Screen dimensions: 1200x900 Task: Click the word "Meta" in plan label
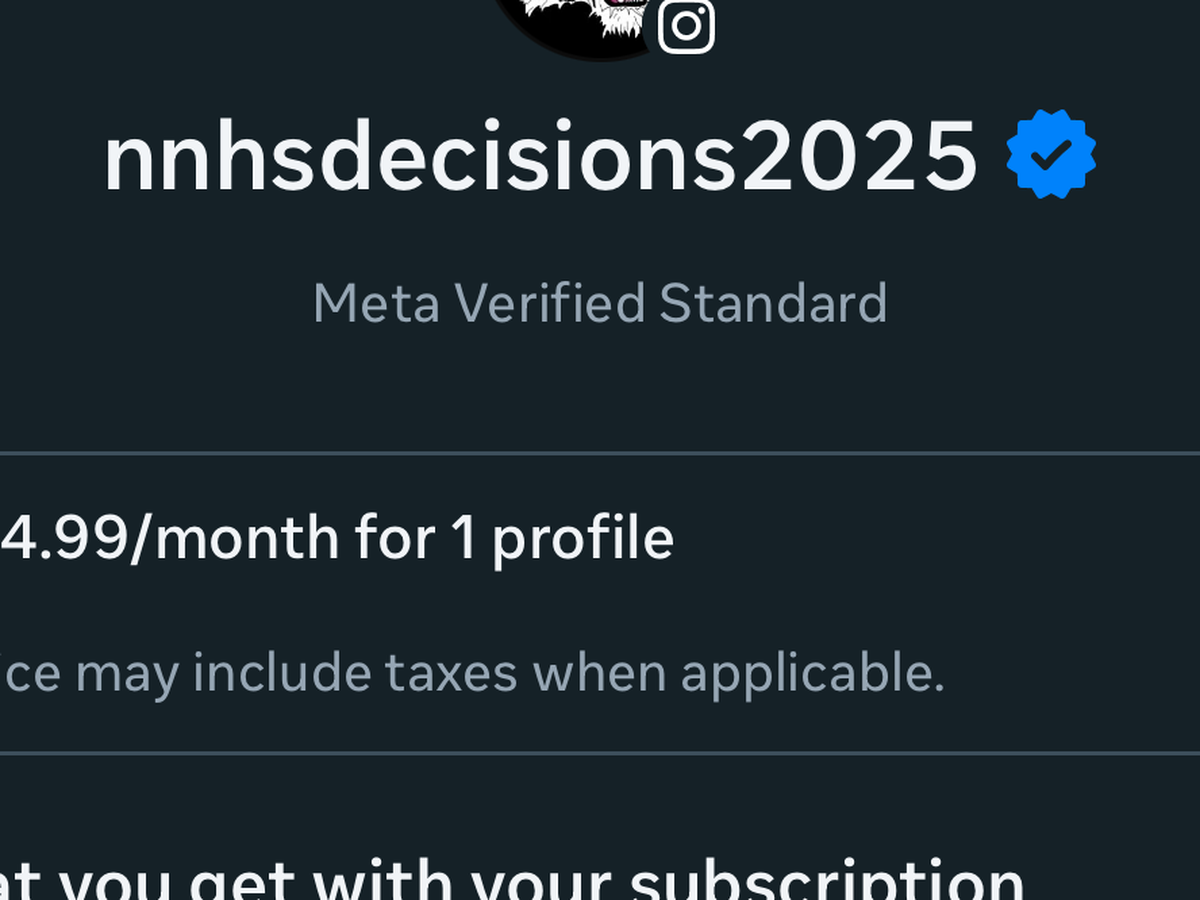click(x=376, y=303)
